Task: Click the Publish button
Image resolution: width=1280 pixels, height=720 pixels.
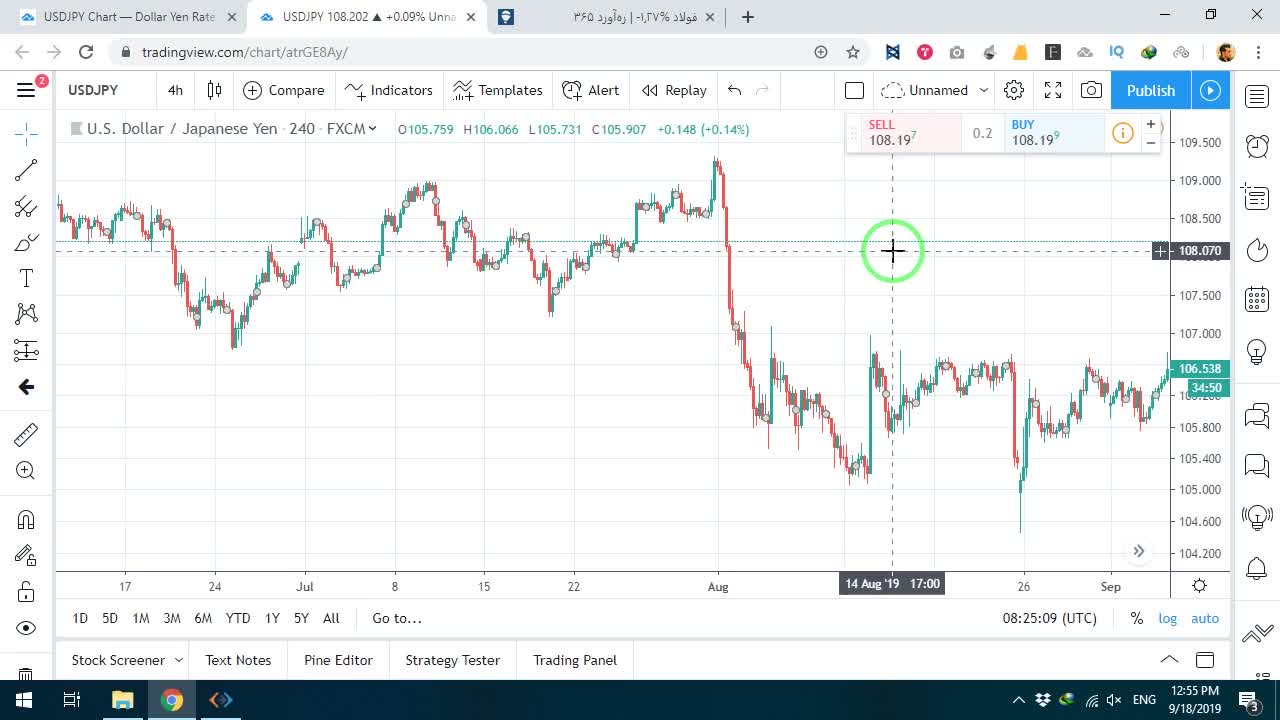Action: click(x=1151, y=90)
